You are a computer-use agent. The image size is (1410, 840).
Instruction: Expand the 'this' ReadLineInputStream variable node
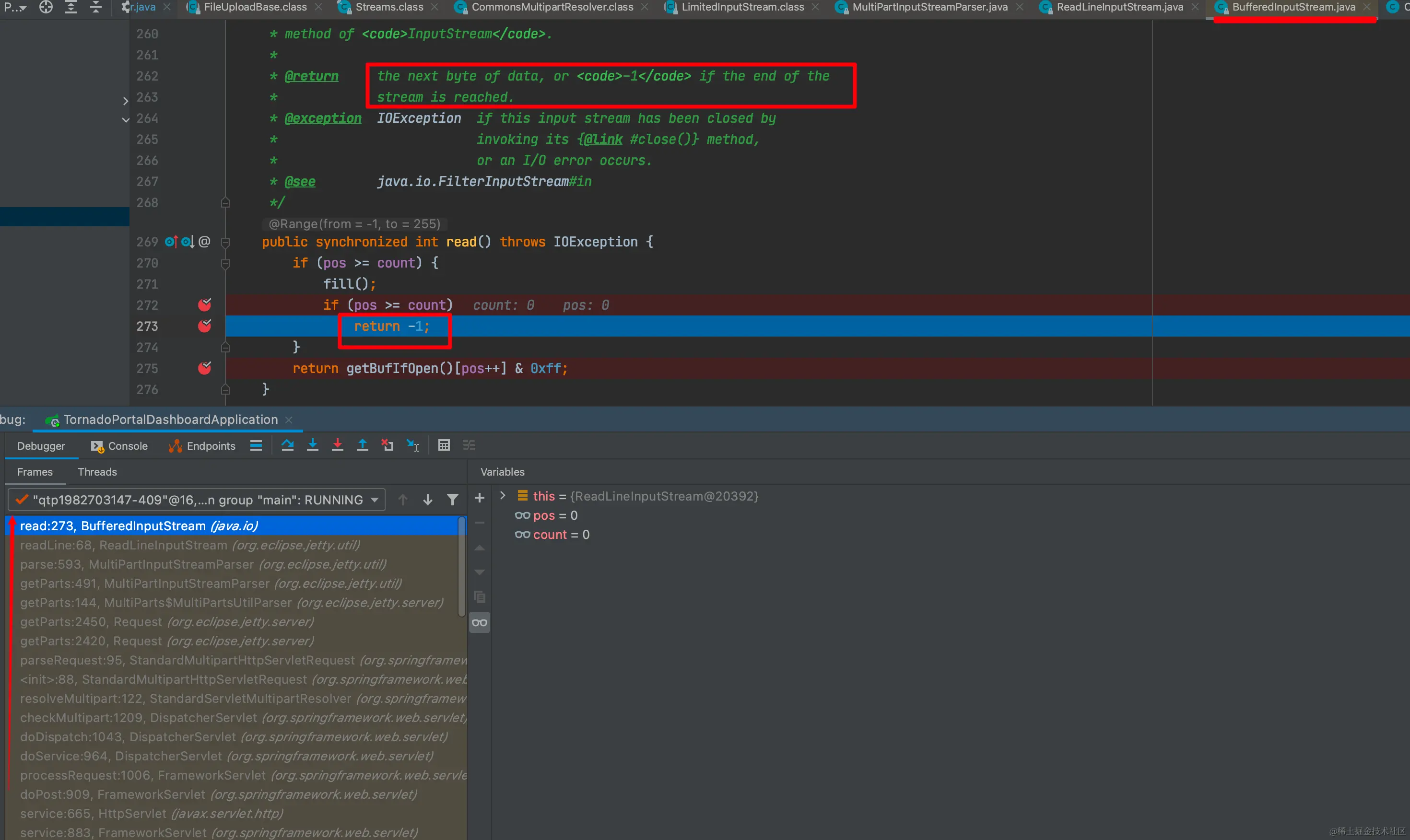[x=503, y=496]
